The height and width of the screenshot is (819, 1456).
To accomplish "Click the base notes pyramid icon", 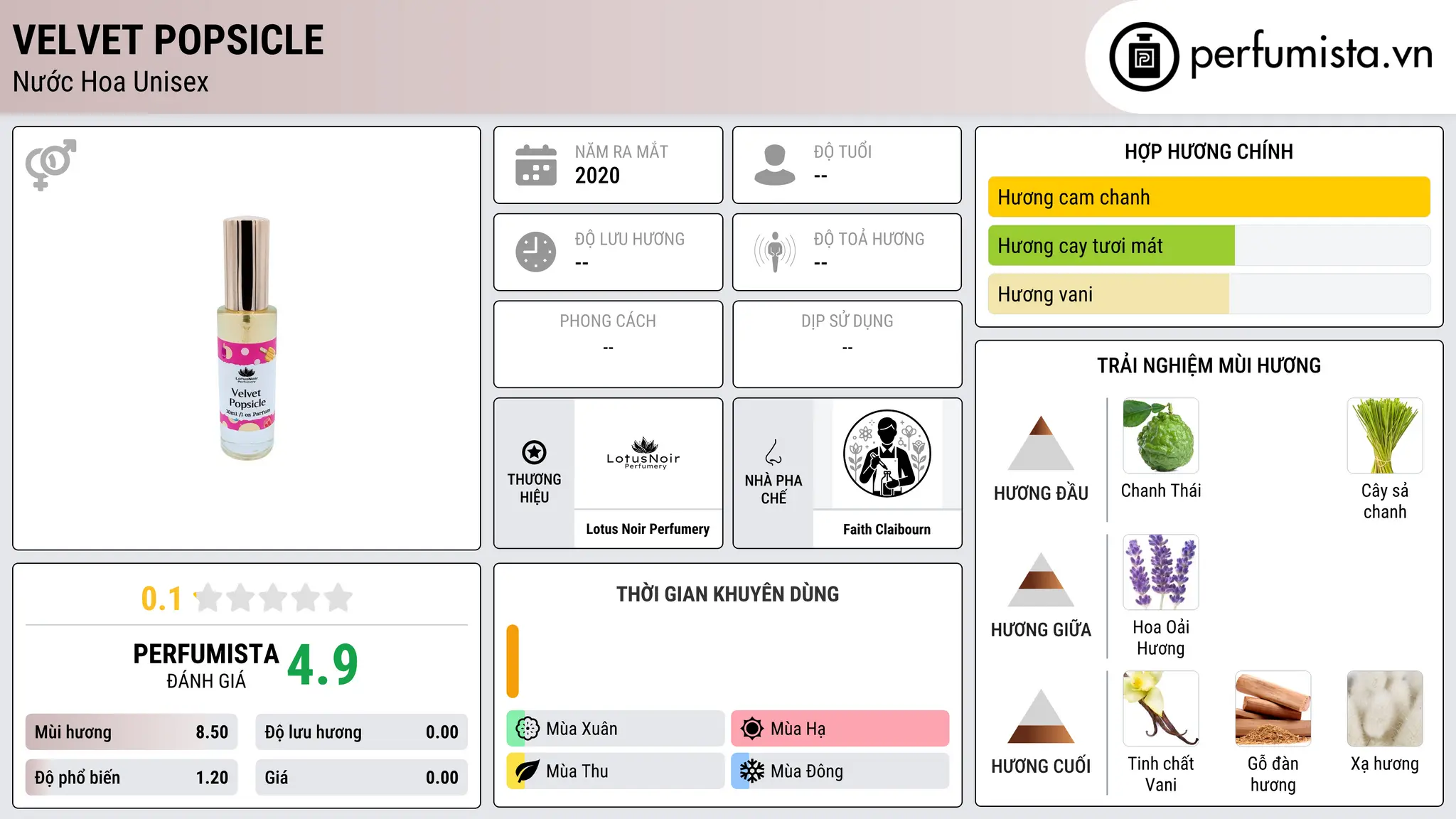I will tap(1041, 716).
